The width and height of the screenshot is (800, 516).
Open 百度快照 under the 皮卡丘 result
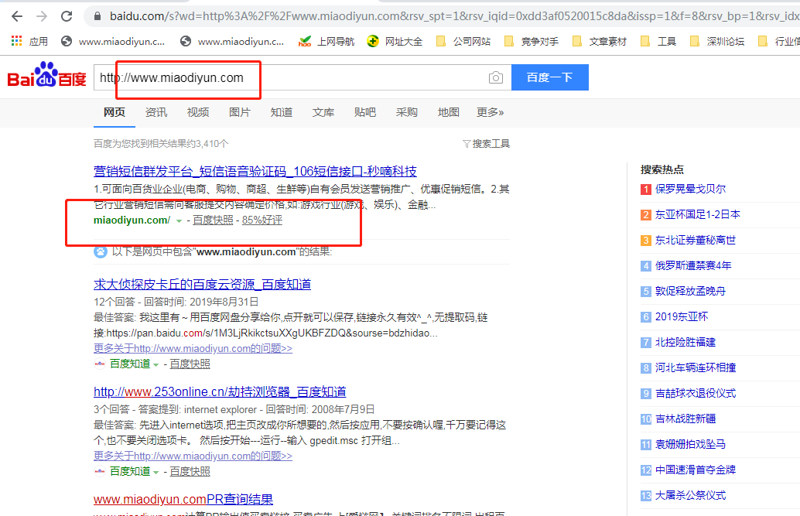(190, 364)
